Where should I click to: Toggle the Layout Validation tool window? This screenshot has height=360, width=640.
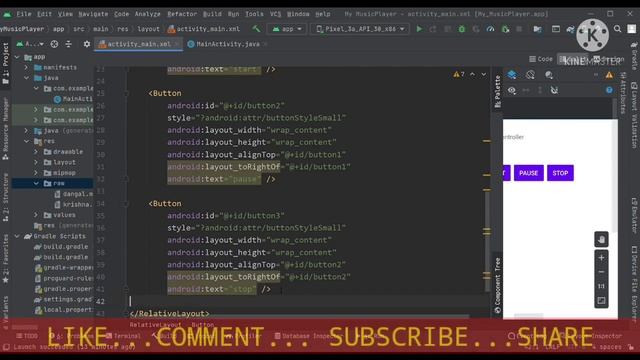[x=634, y=115]
